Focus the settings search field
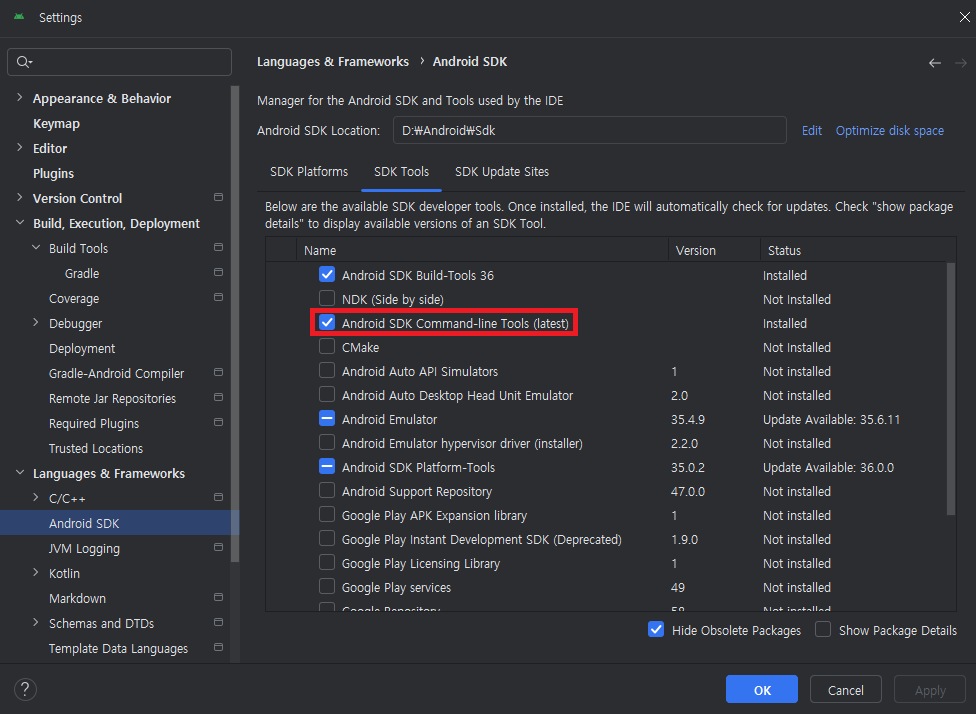The height and width of the screenshot is (714, 976). point(120,62)
